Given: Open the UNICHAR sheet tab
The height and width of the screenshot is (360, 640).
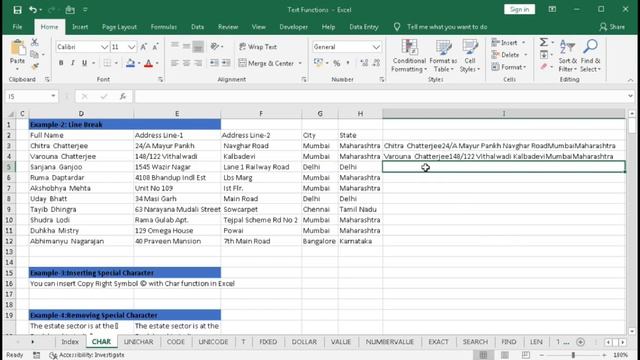Looking at the screenshot, I should (x=138, y=342).
